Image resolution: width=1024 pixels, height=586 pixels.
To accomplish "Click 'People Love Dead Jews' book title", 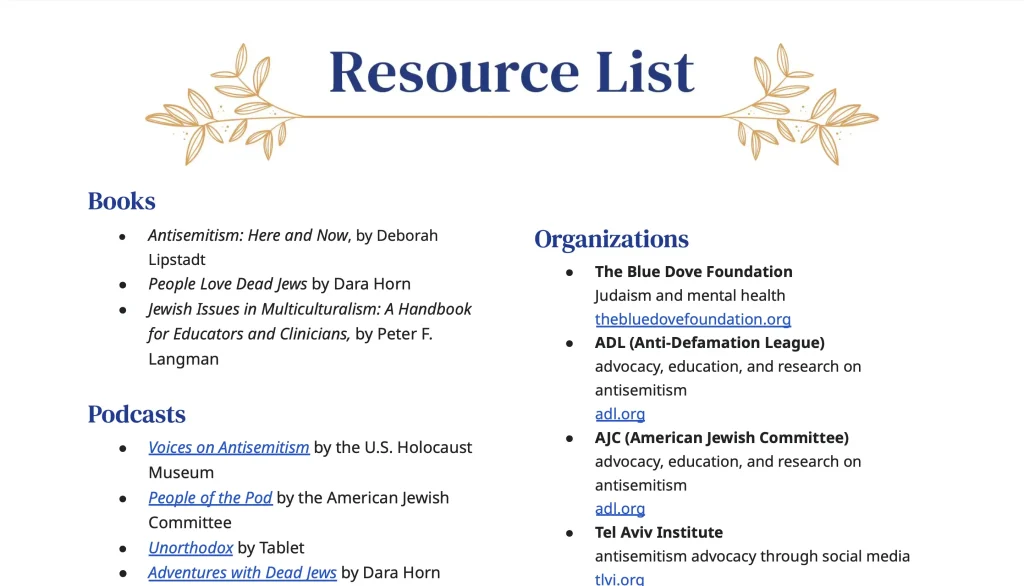I will (x=227, y=284).
